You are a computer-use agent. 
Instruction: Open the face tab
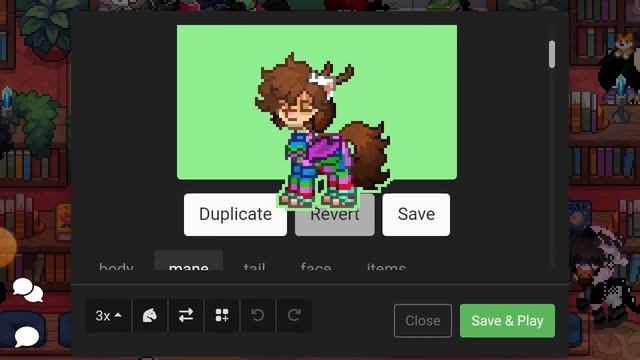tap(316, 266)
